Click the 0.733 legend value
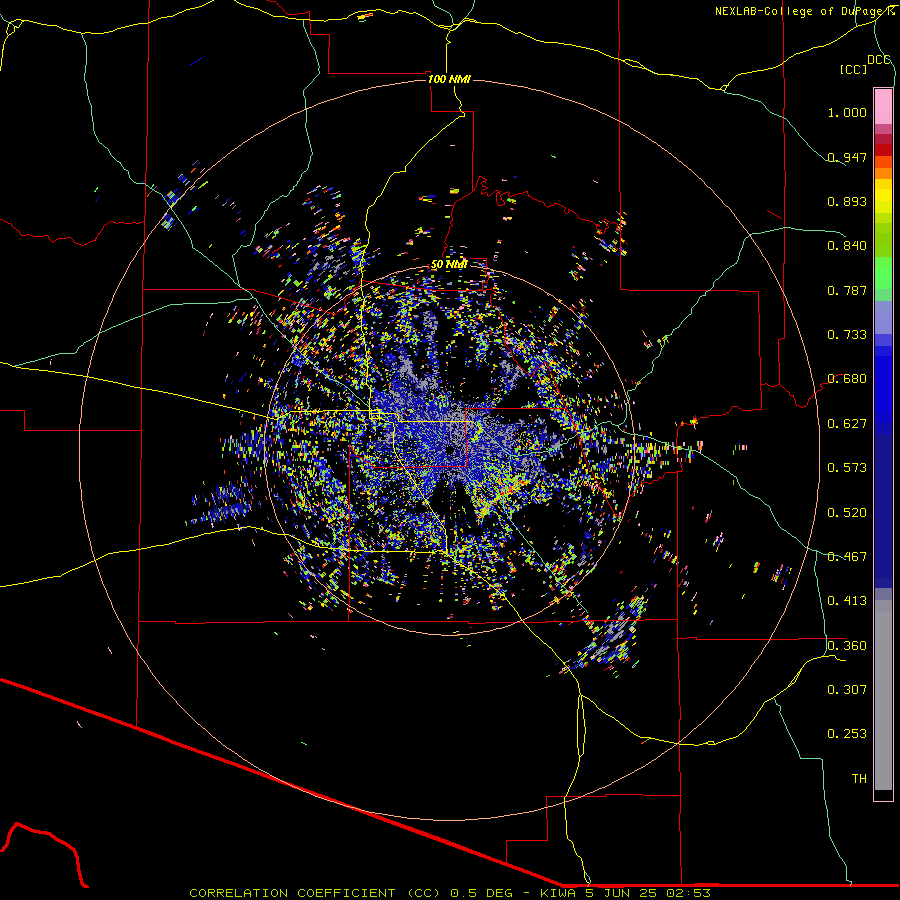The height and width of the screenshot is (900, 900). click(847, 335)
